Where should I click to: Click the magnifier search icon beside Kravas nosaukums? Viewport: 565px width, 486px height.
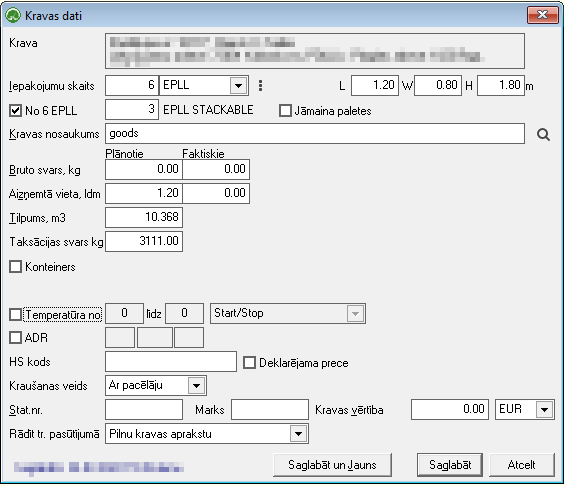(x=543, y=134)
